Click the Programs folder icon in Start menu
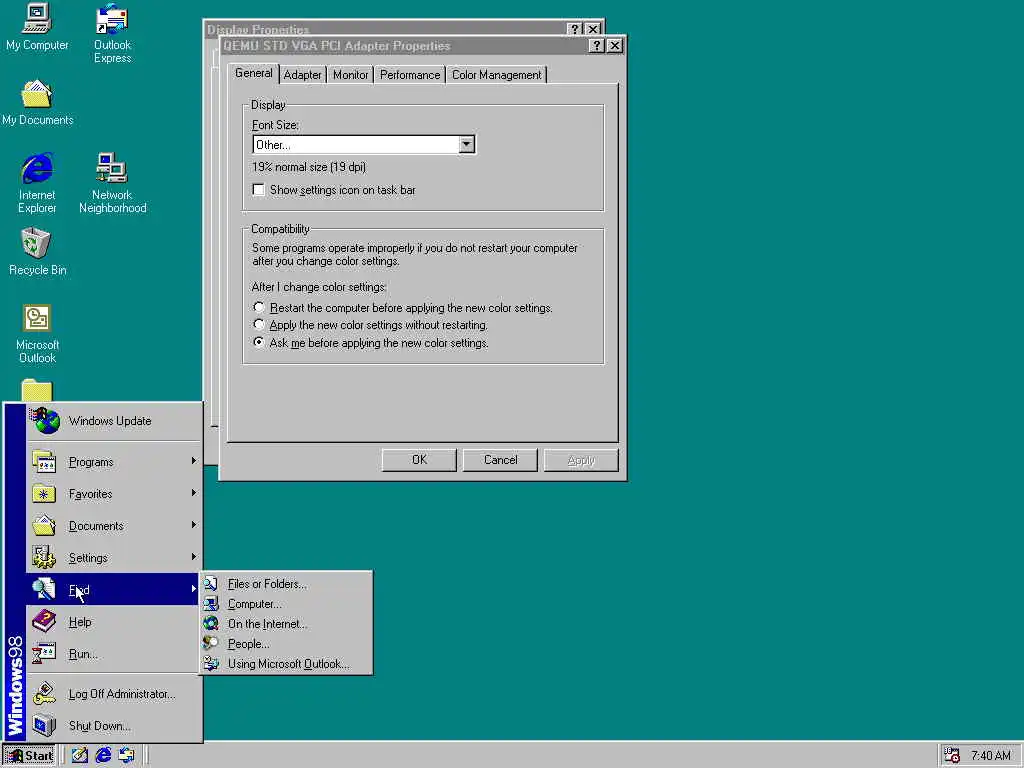This screenshot has height=768, width=1024. point(44,462)
